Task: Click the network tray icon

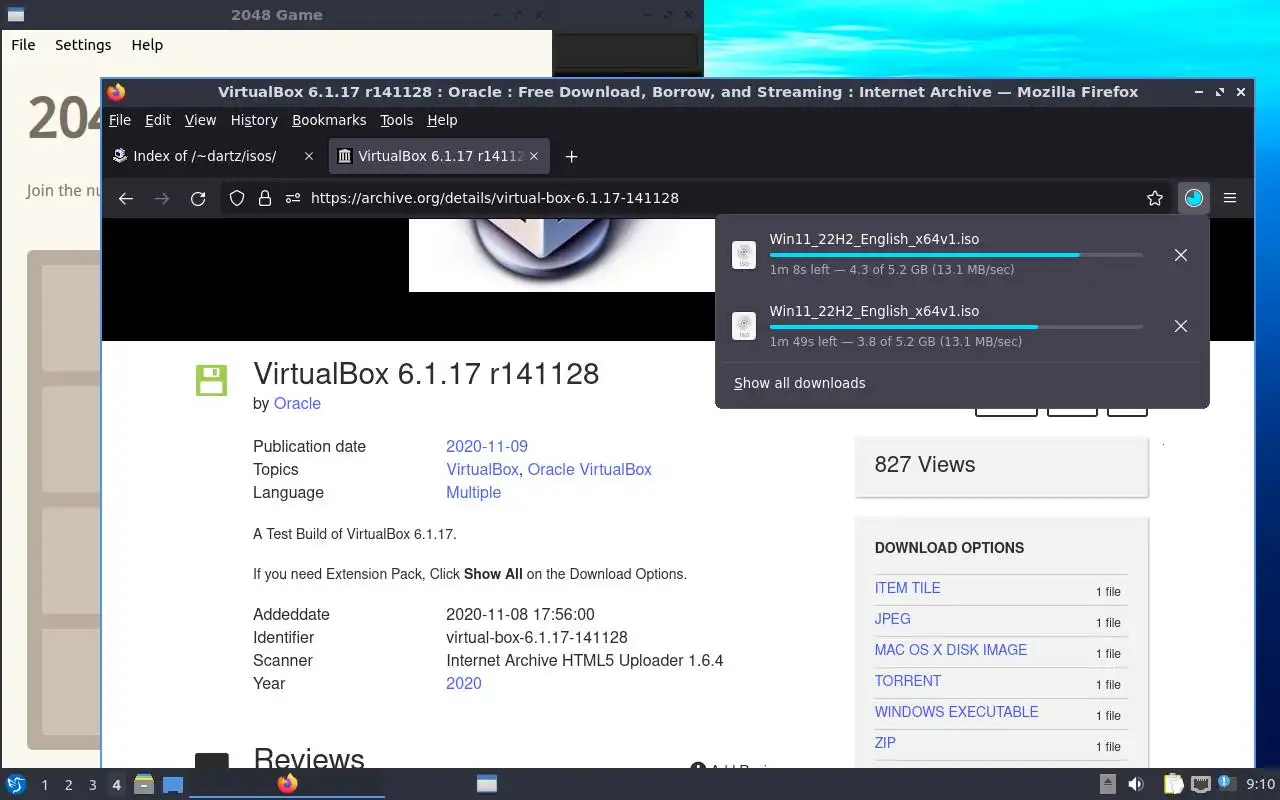Action: point(1200,784)
